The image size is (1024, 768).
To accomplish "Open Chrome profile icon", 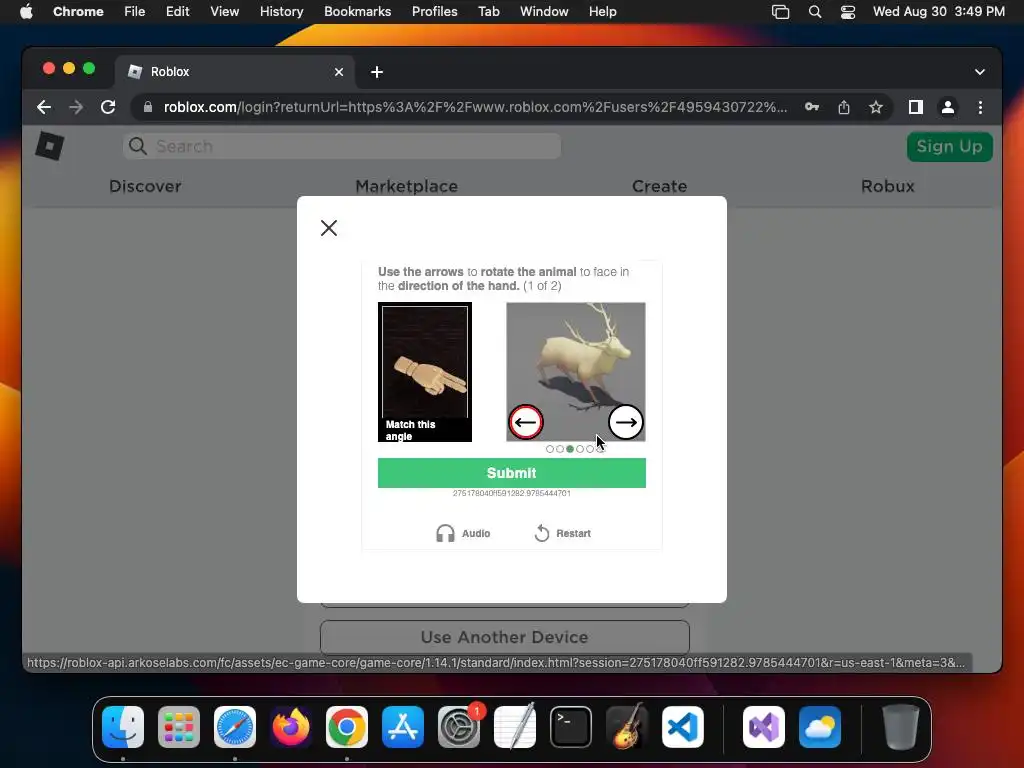I will (x=948, y=107).
